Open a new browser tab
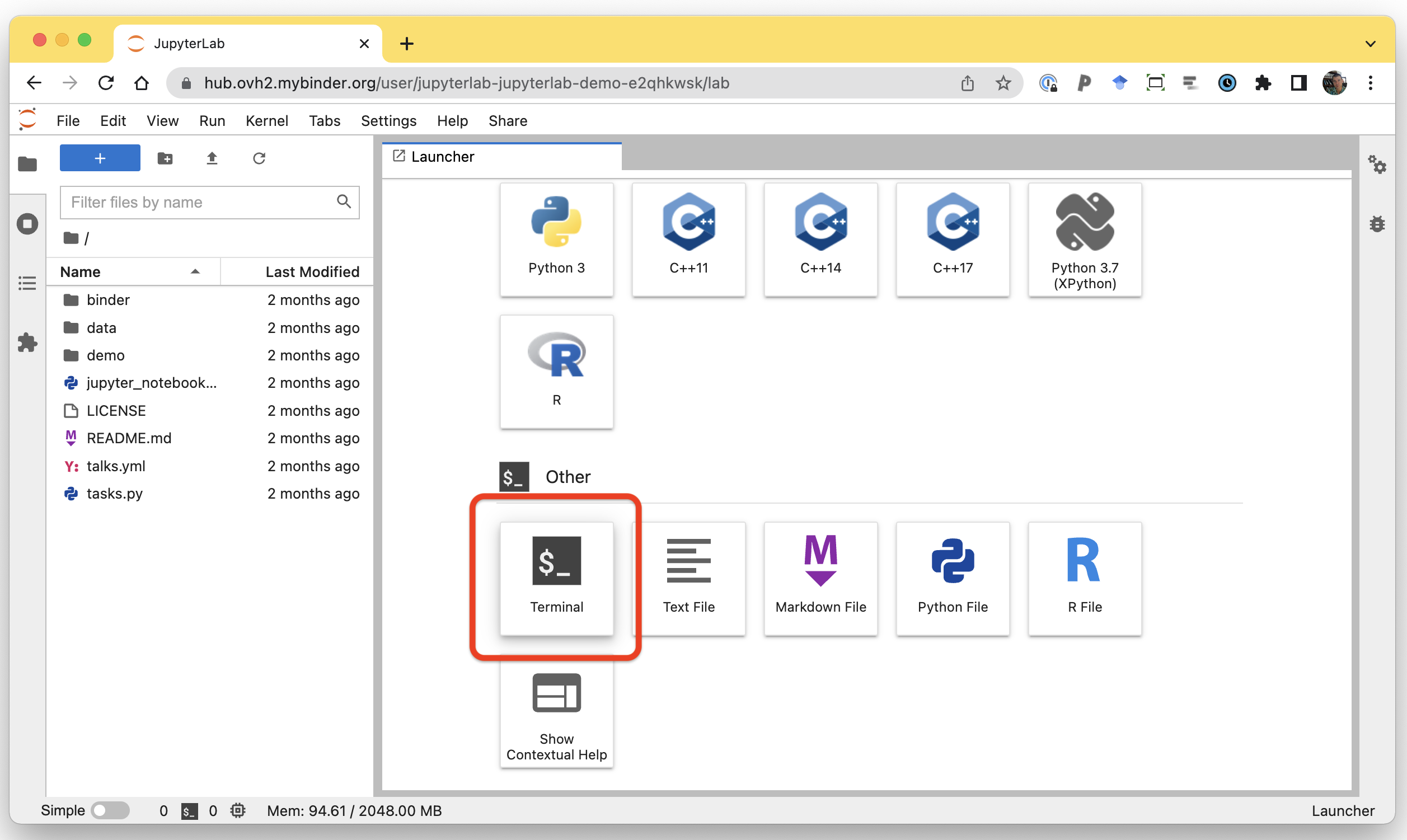Viewport: 1407px width, 840px height. pos(406,44)
